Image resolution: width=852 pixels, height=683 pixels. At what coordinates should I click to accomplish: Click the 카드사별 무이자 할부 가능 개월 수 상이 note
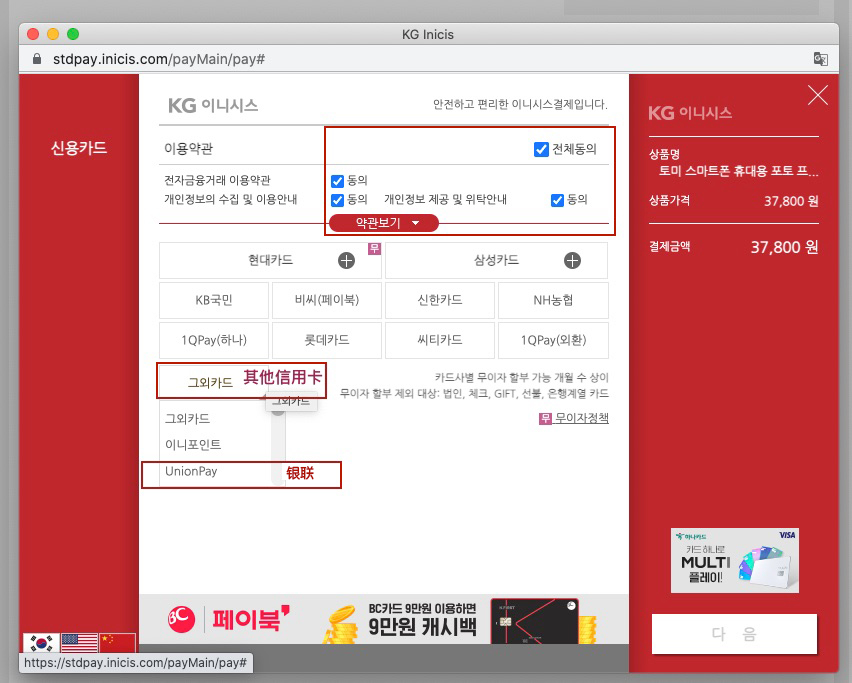pyautogui.click(x=522, y=378)
